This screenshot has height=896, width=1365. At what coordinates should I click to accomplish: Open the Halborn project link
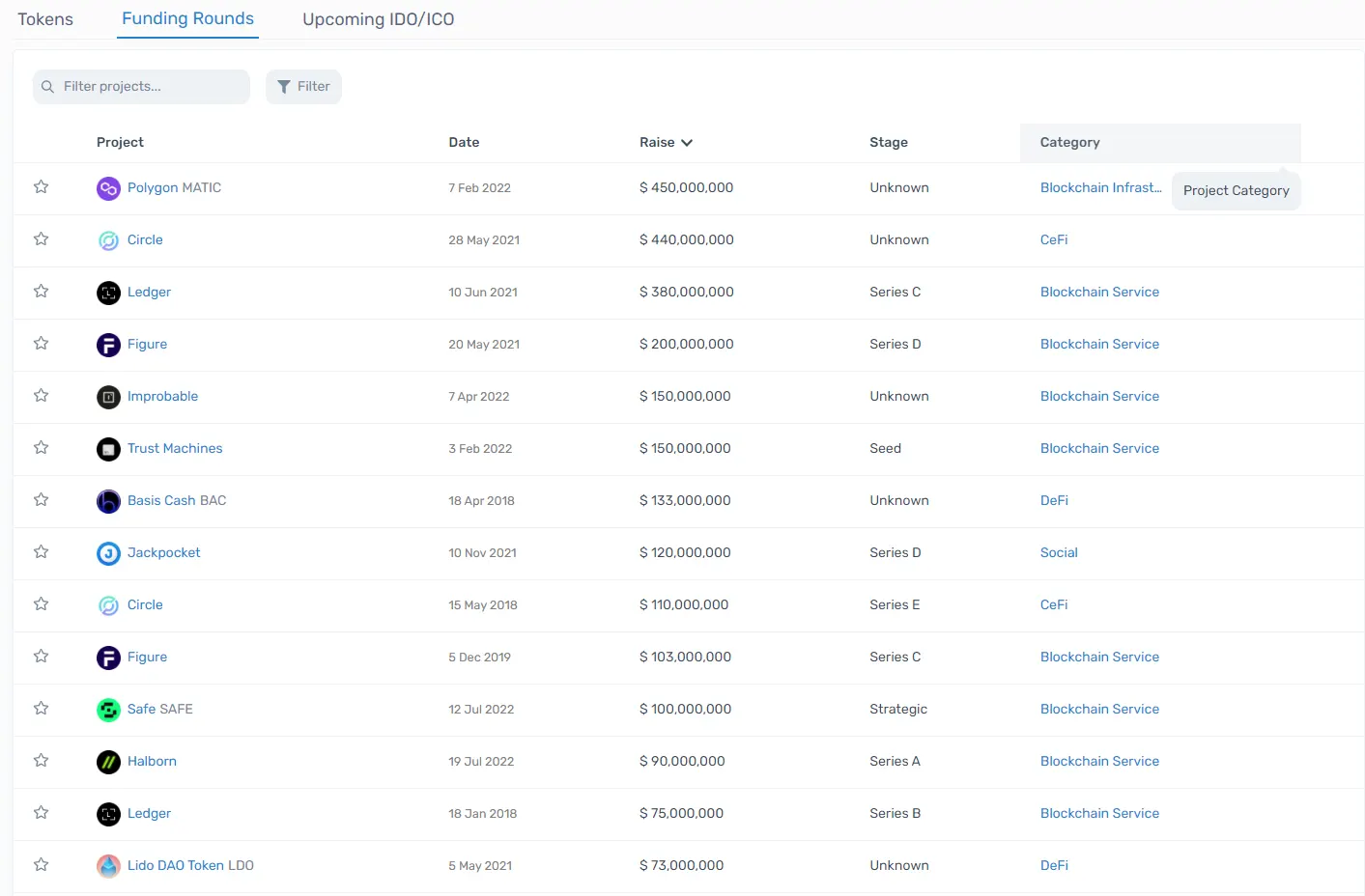[152, 762]
